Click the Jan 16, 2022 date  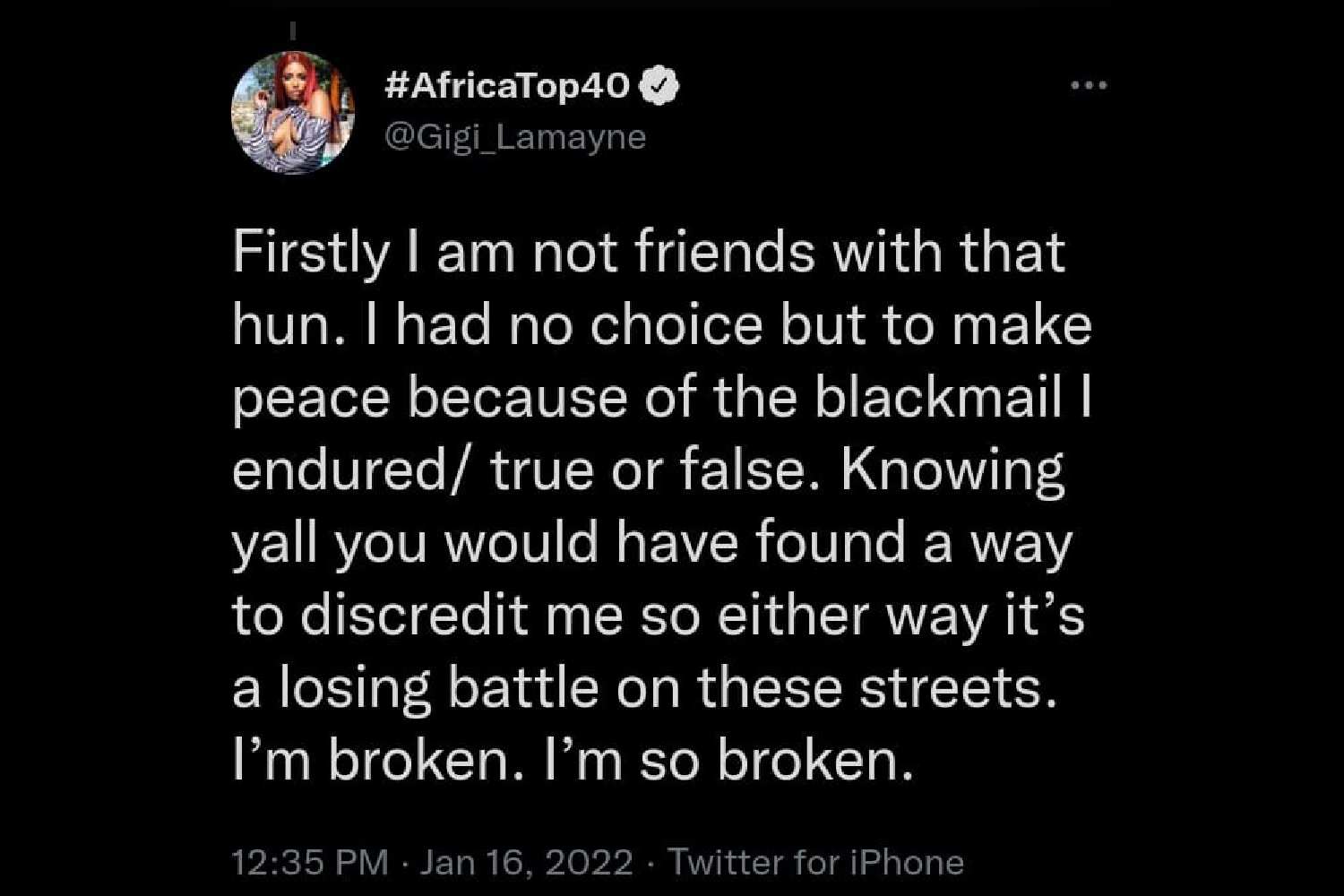(526, 862)
